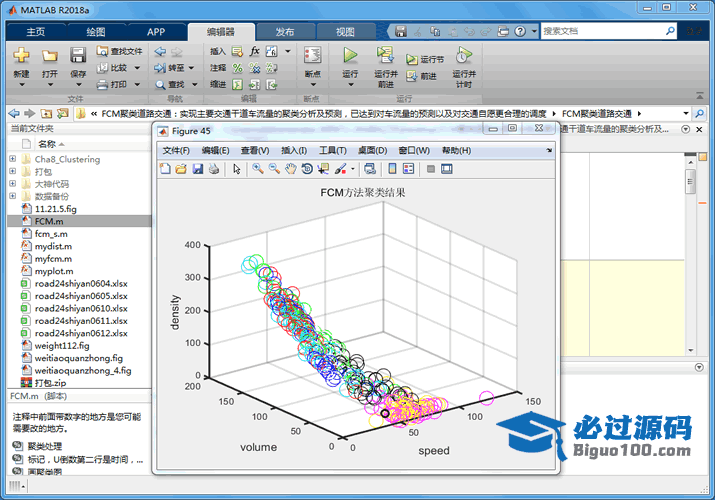Click the wrap comments icon

coord(272,68)
